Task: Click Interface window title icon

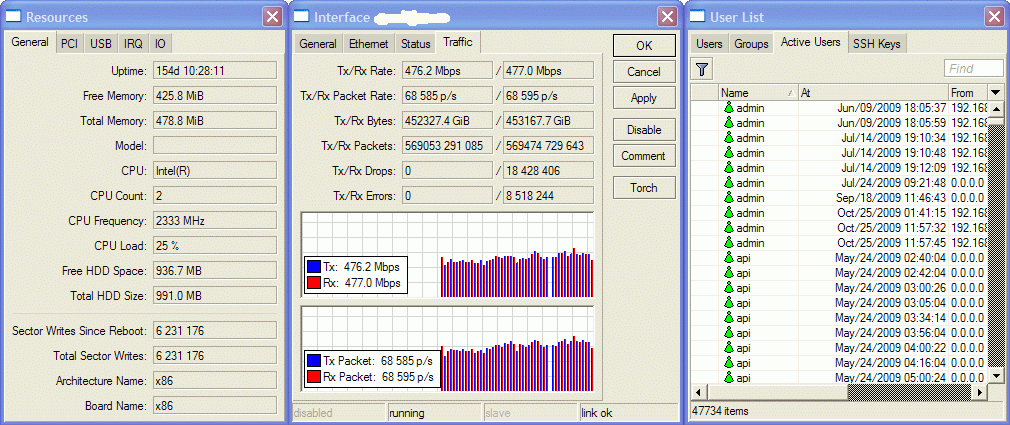Action: pyautogui.click(x=303, y=17)
